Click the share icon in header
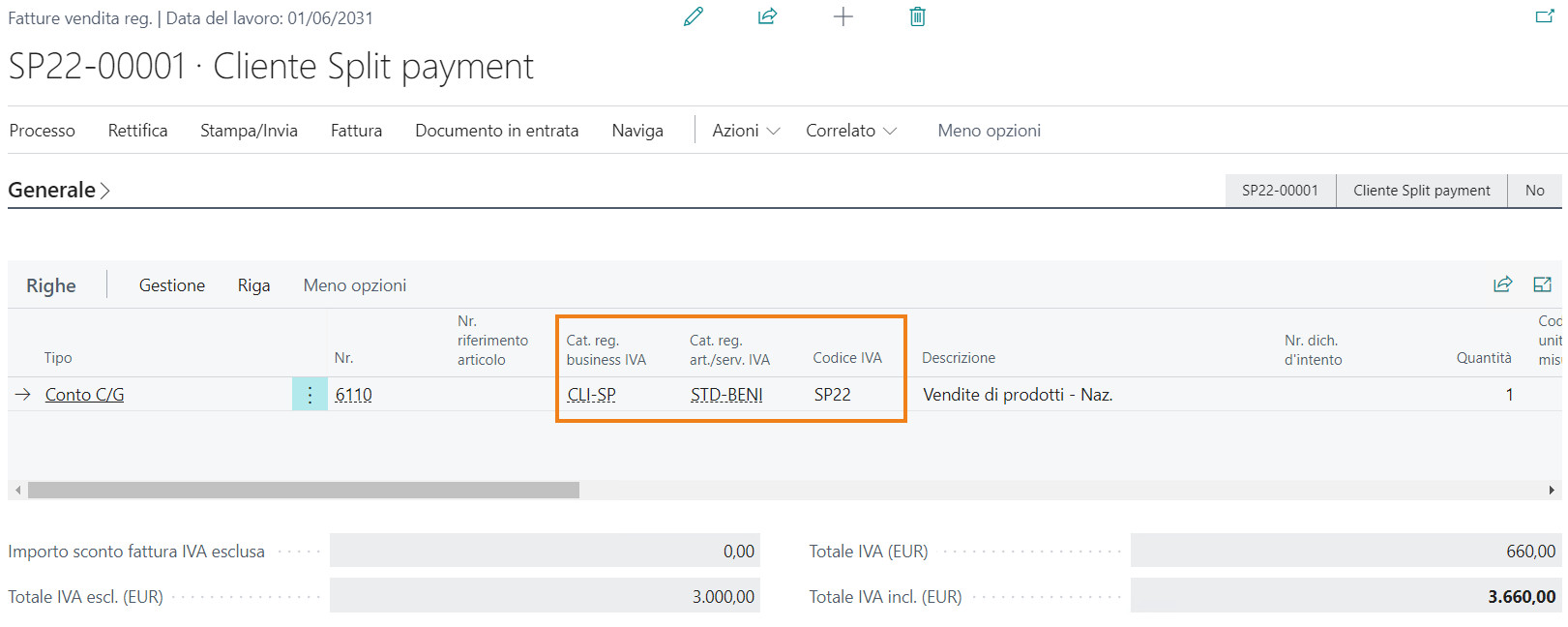 pyautogui.click(x=767, y=16)
